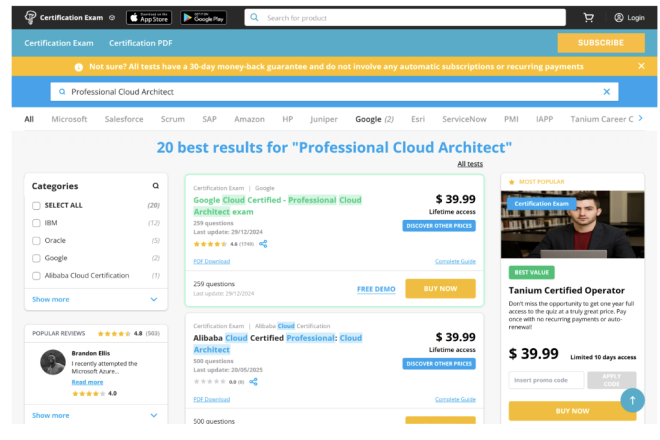Click the Categories search magnifier icon
This screenshot has height=440, width=660.
click(x=156, y=186)
